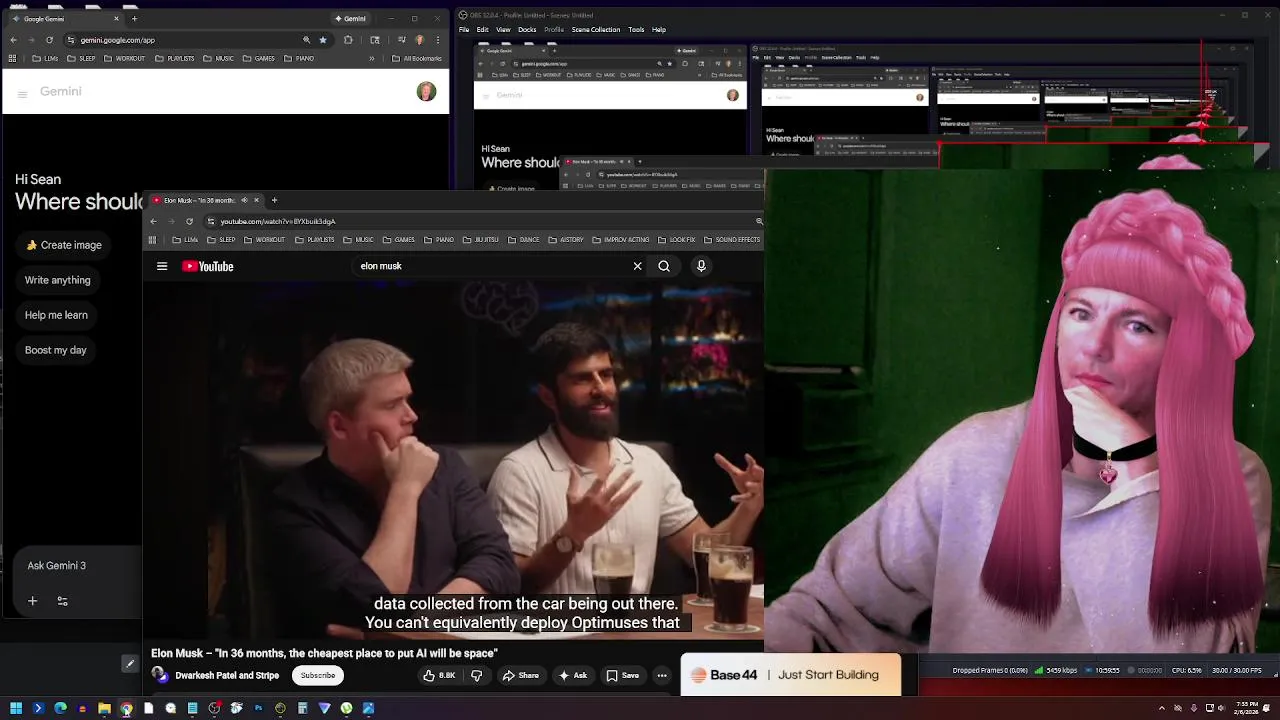Click the YouTube search magnifier button
Screen dimensions: 1280x720
pos(664,266)
